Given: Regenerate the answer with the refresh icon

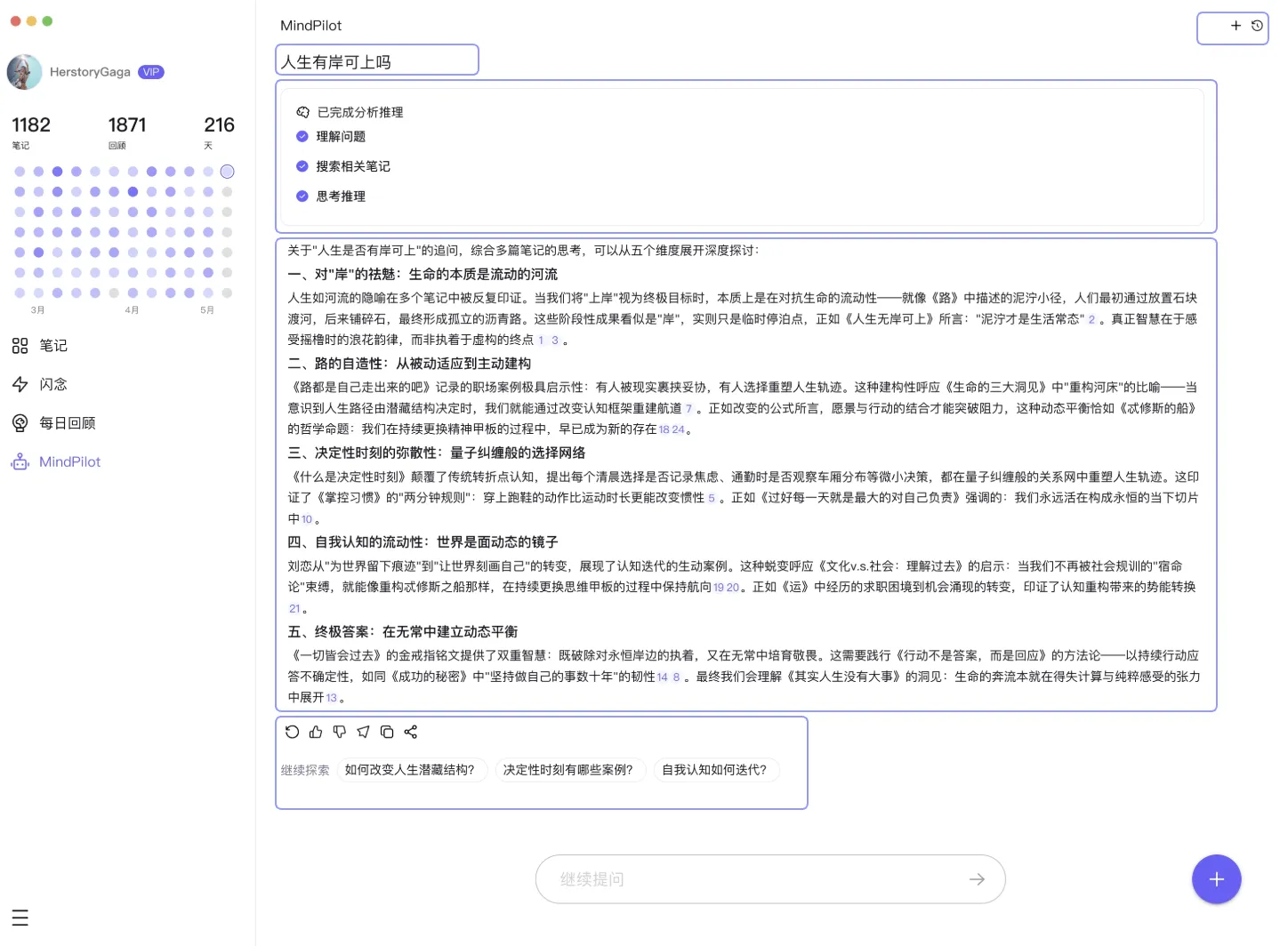Looking at the screenshot, I should [292, 732].
